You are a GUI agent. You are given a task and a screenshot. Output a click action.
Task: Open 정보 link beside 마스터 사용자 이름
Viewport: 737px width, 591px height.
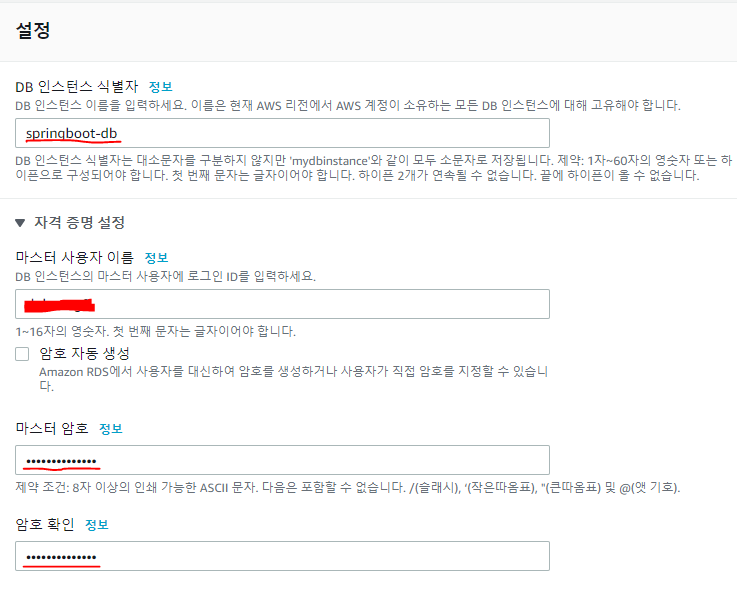156,258
